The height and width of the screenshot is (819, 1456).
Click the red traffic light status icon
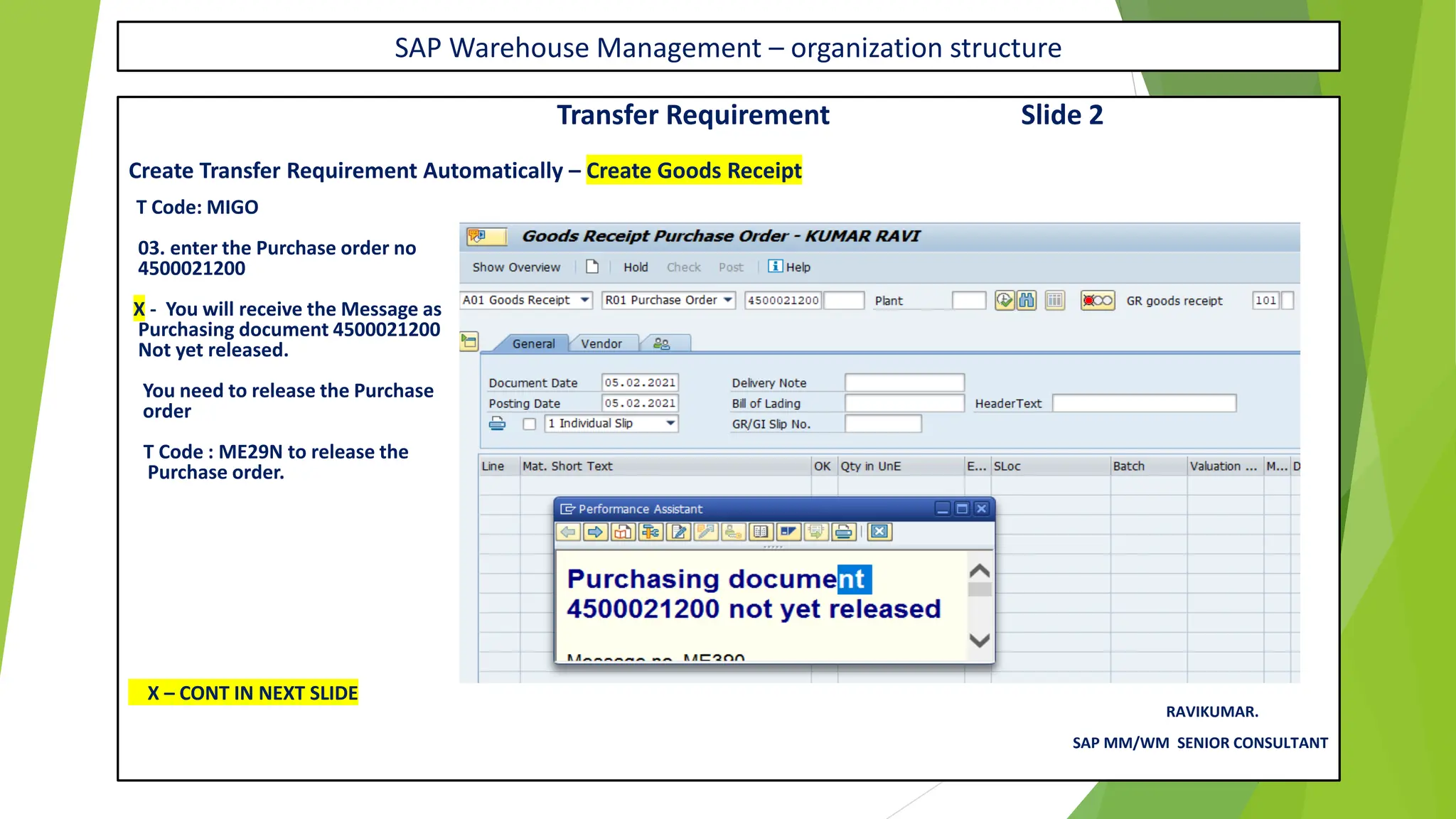[x=1098, y=301]
